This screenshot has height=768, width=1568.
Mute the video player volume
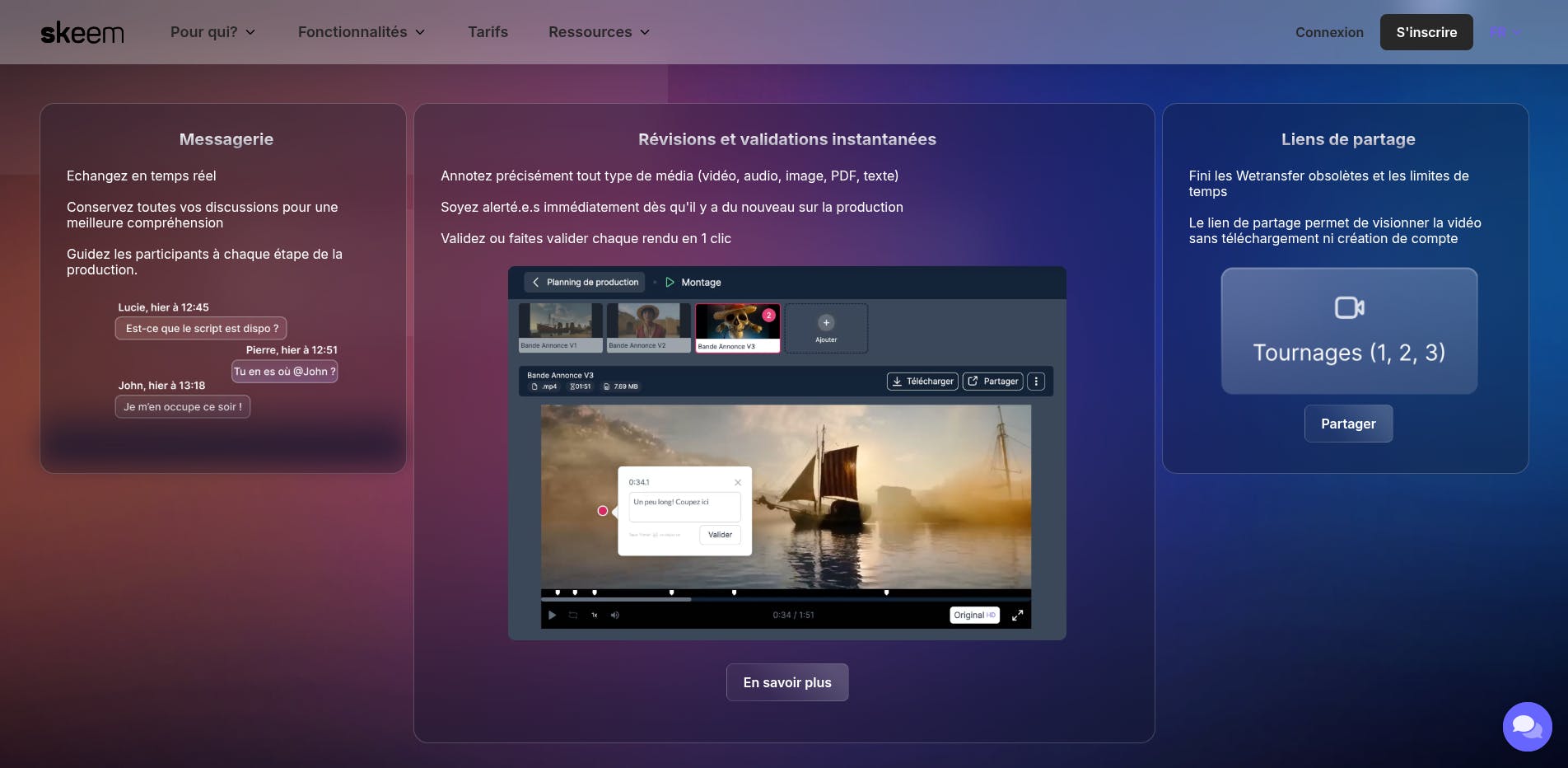click(615, 615)
